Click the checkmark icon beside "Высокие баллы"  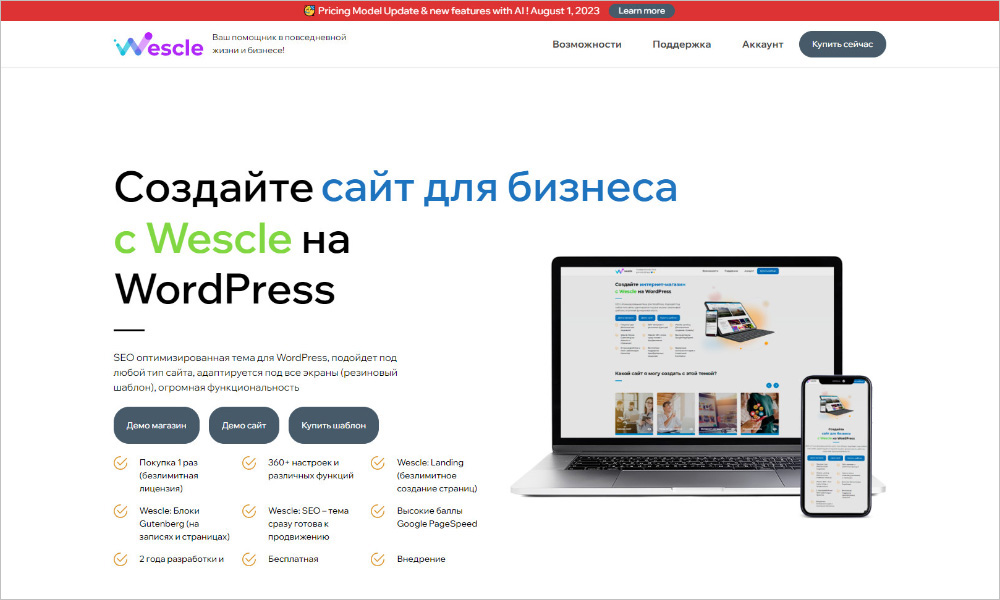(378, 511)
